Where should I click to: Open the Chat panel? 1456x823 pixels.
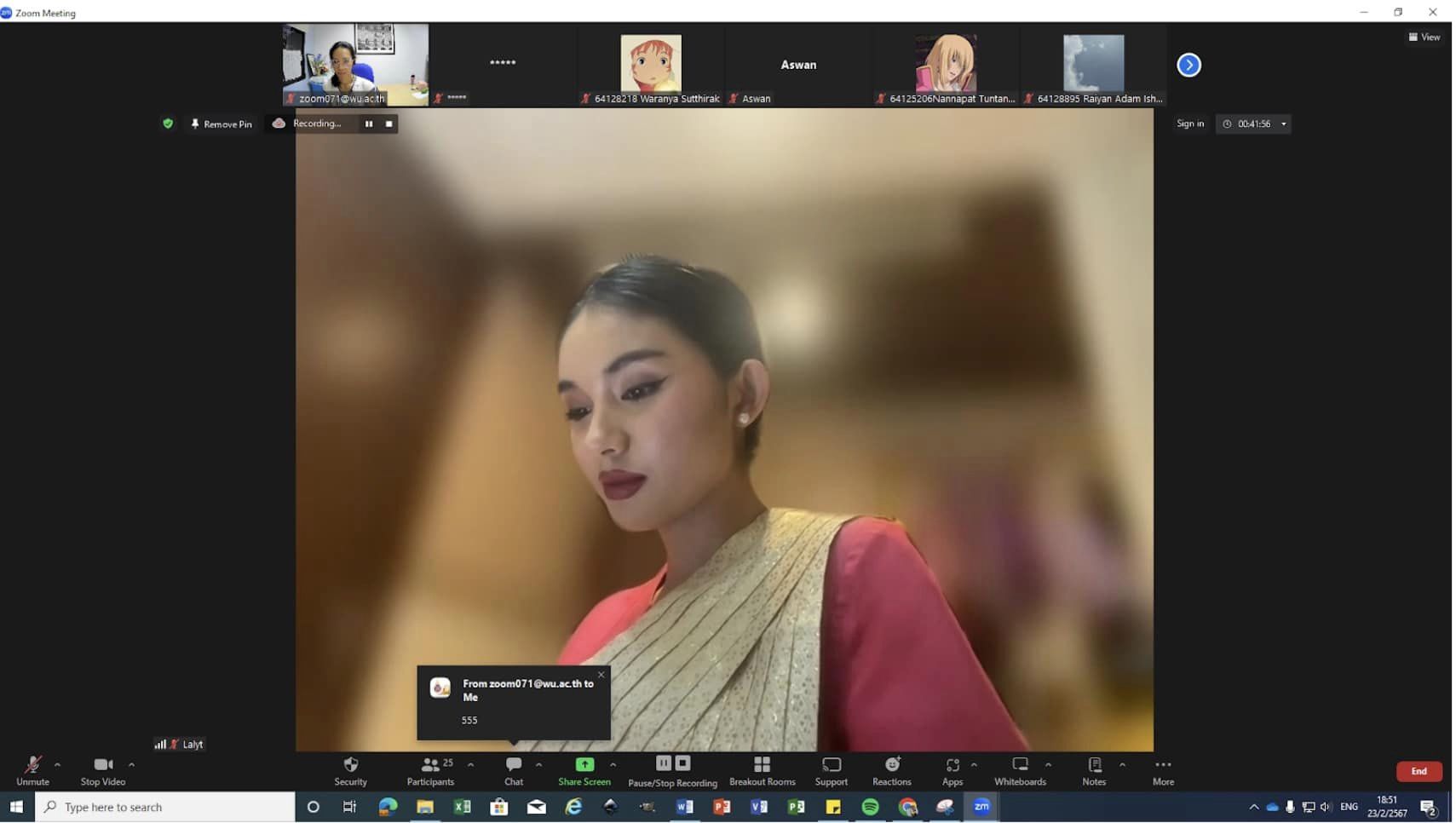513,765
